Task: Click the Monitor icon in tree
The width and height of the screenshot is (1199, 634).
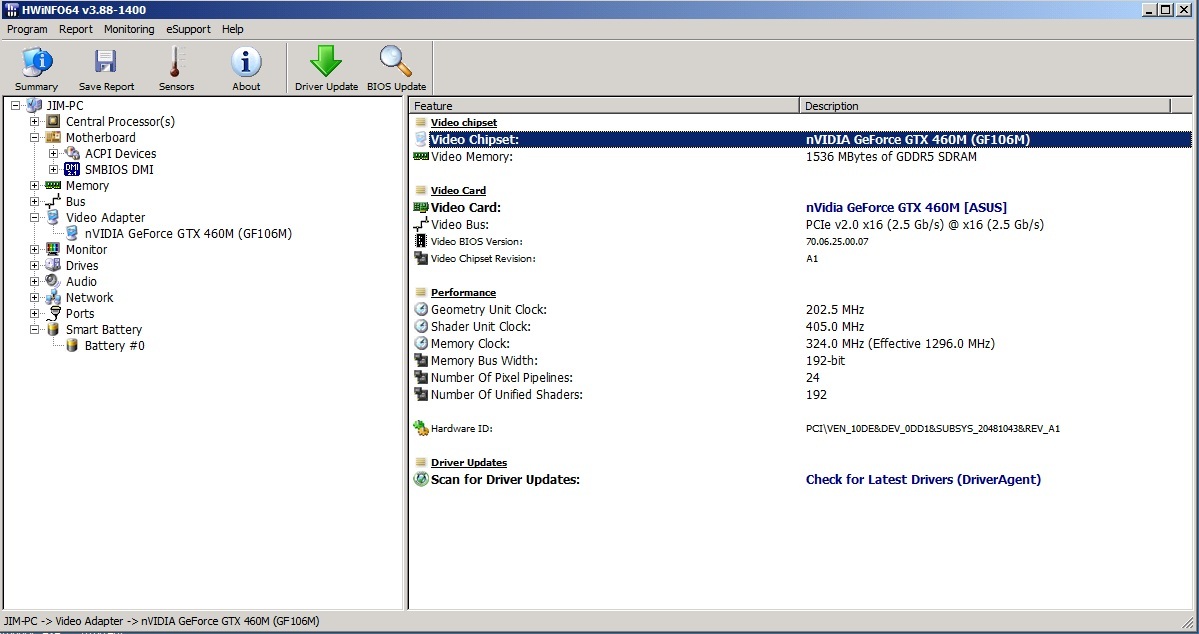Action: point(53,249)
